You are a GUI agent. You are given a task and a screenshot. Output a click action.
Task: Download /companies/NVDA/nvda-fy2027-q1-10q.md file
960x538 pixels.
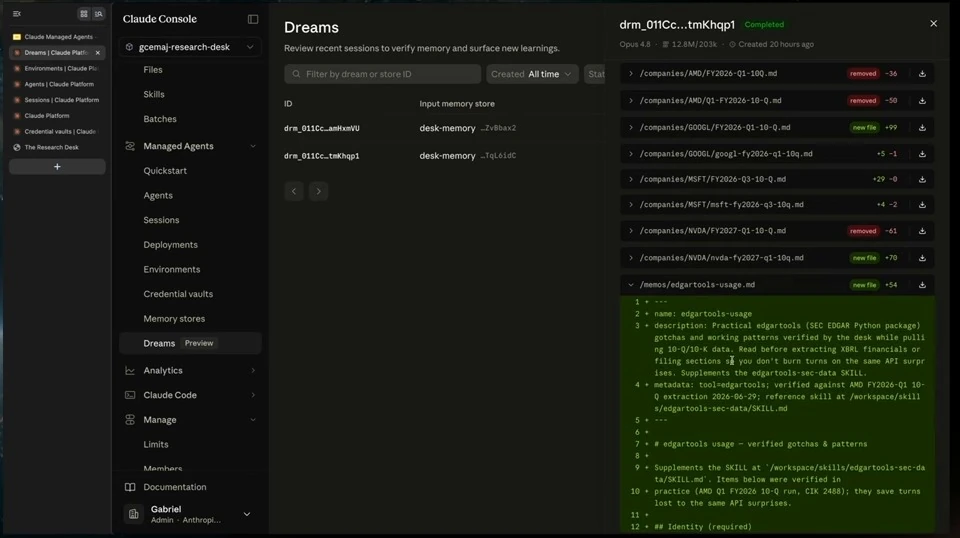click(922, 258)
